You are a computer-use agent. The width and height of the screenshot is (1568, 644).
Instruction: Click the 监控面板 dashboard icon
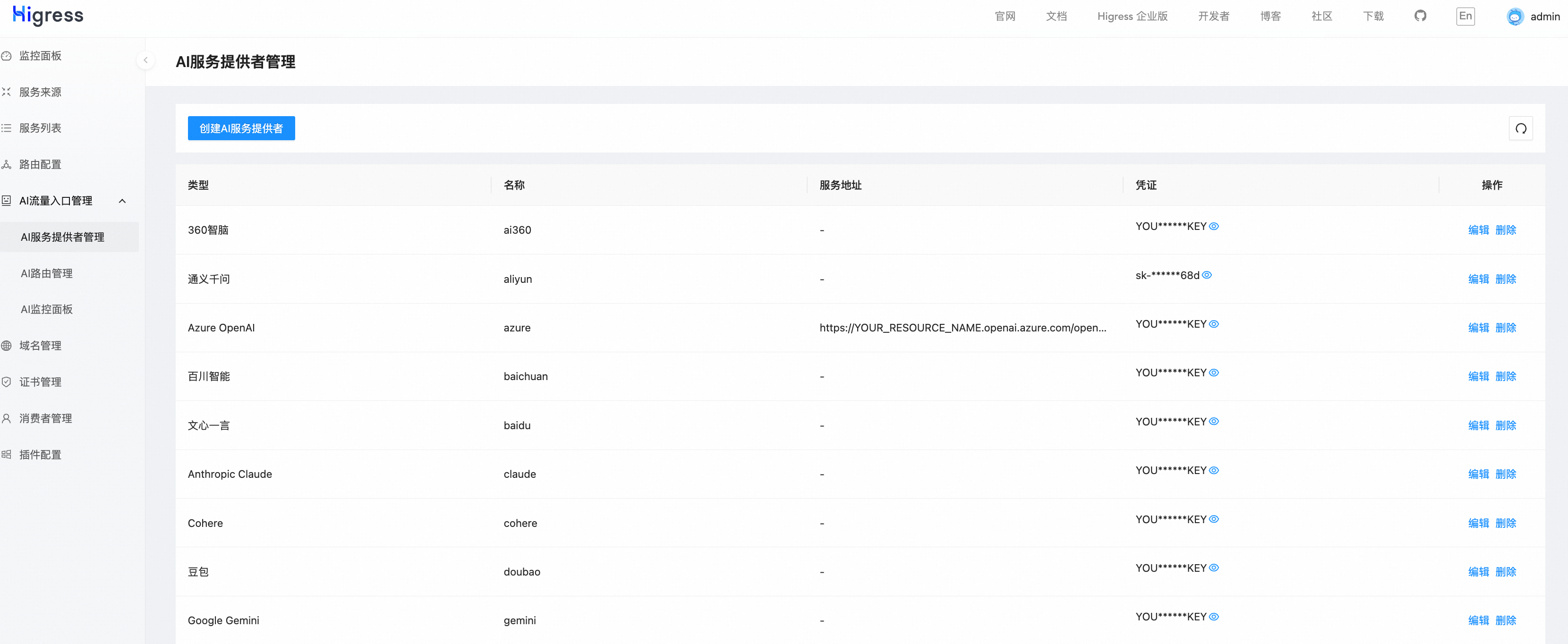point(7,56)
